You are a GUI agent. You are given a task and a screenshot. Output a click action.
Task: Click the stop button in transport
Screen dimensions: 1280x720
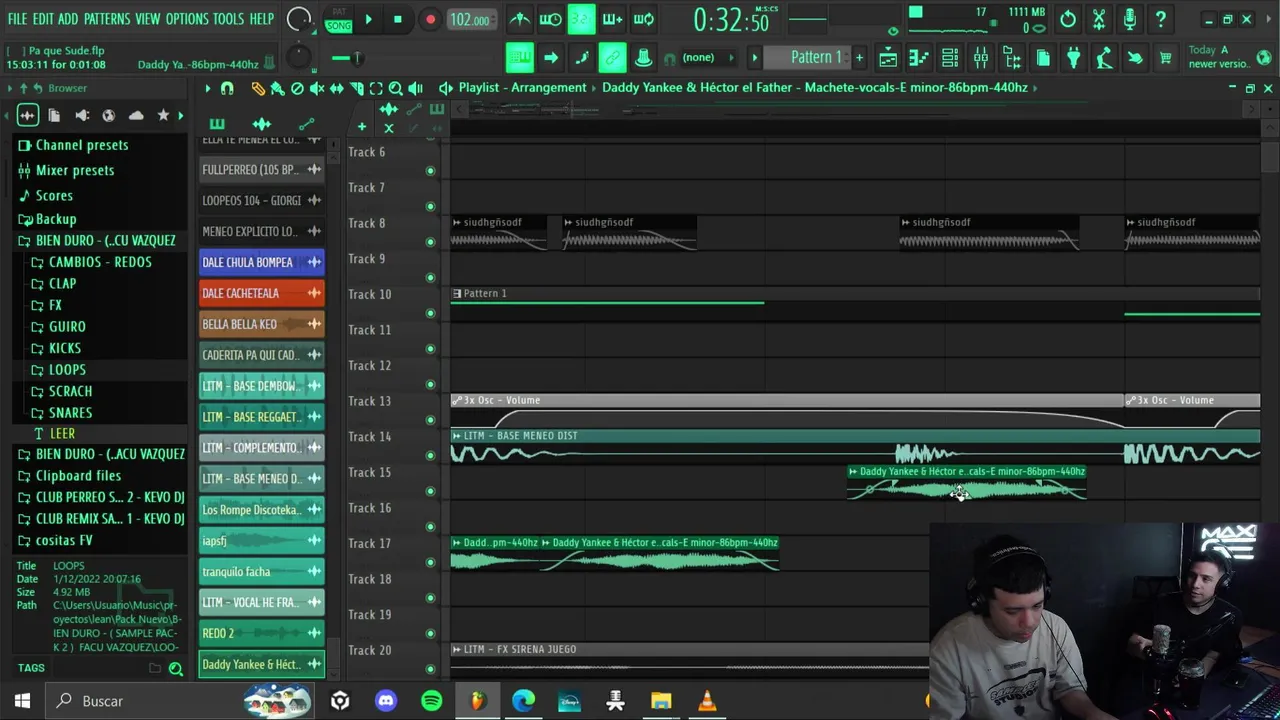tap(398, 19)
